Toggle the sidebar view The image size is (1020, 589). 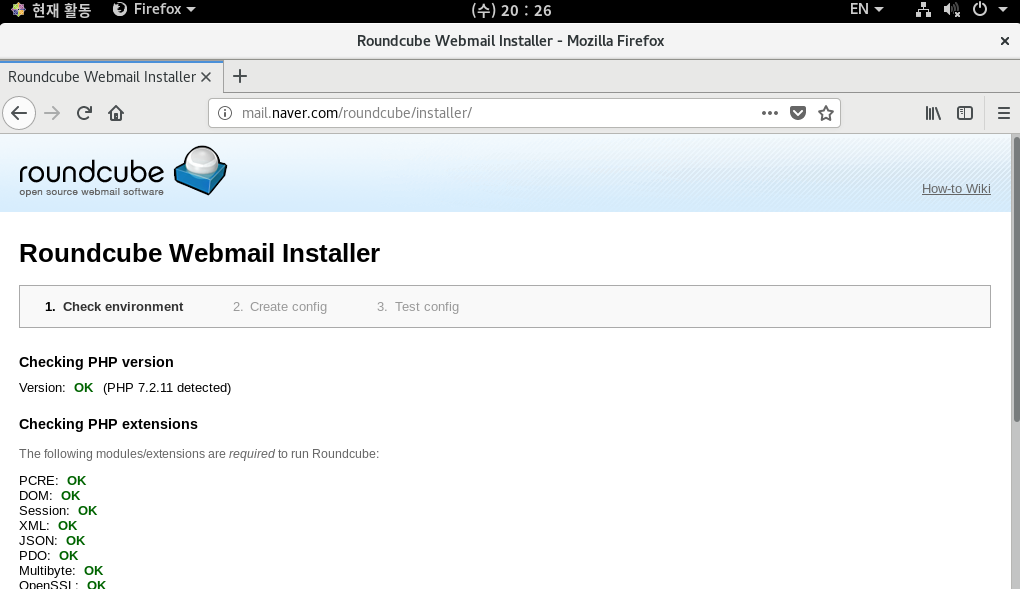(965, 113)
